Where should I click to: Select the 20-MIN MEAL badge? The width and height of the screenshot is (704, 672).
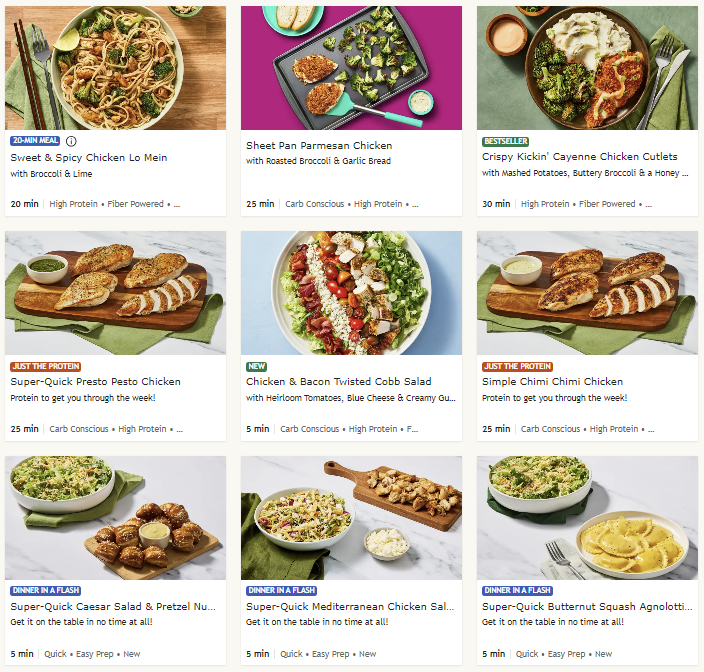35,141
